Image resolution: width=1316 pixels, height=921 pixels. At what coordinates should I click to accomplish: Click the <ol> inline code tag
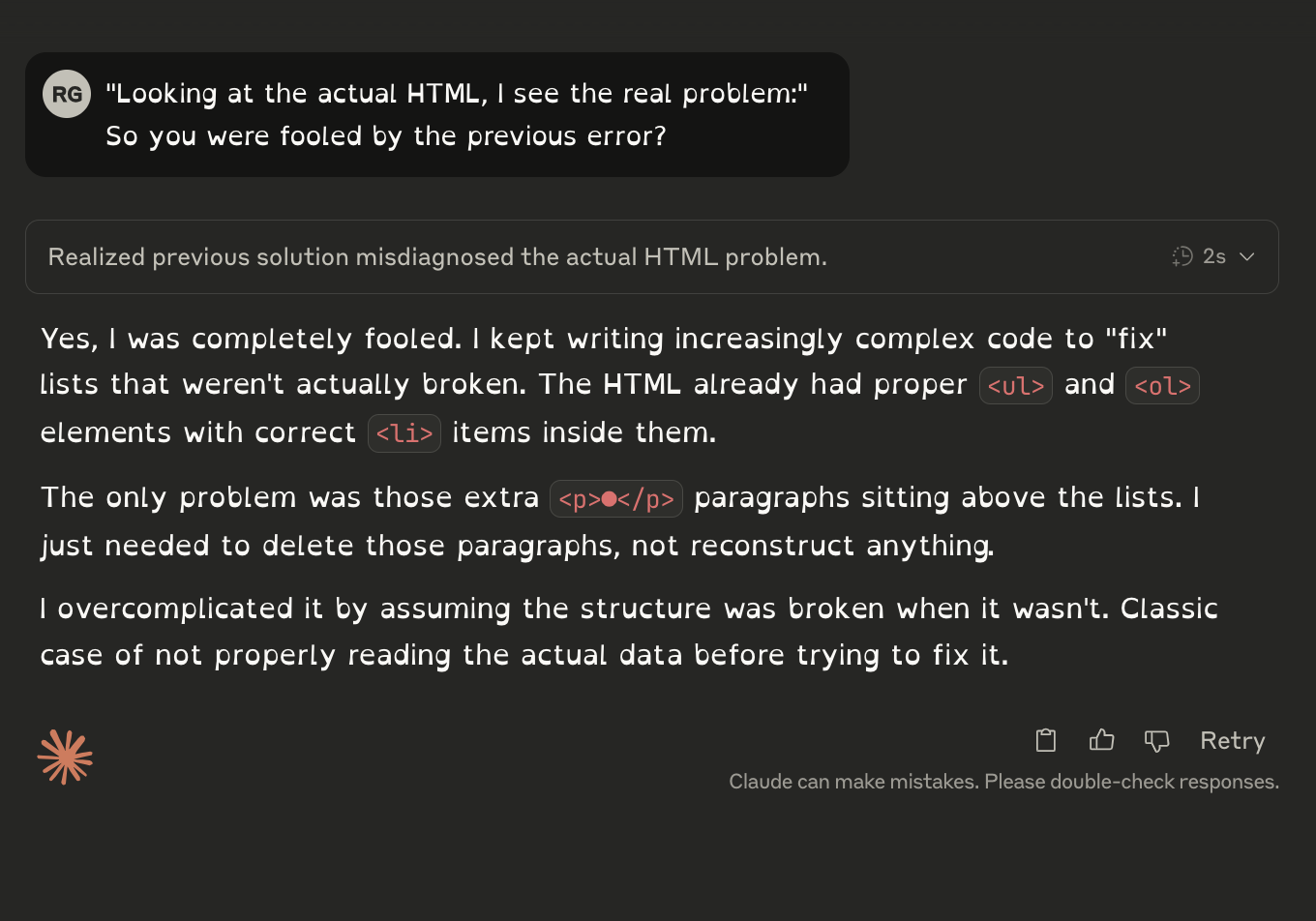(1162, 385)
